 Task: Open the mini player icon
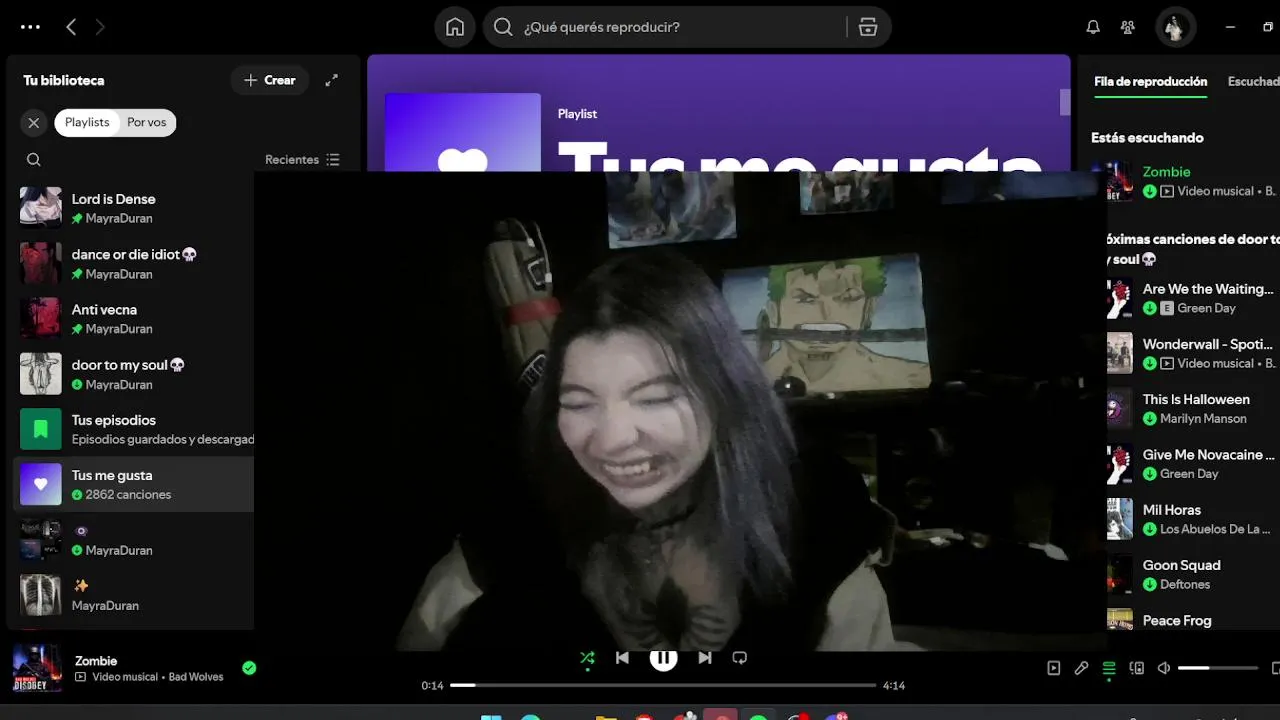pyautogui.click(x=1275, y=668)
